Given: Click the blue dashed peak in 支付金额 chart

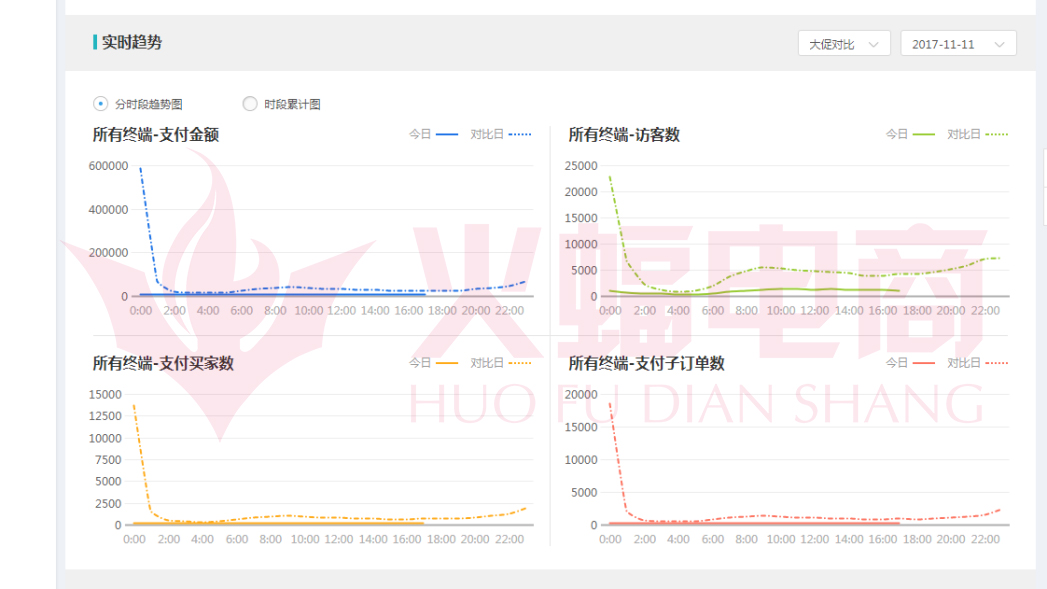Looking at the screenshot, I should pyautogui.click(x=141, y=170).
